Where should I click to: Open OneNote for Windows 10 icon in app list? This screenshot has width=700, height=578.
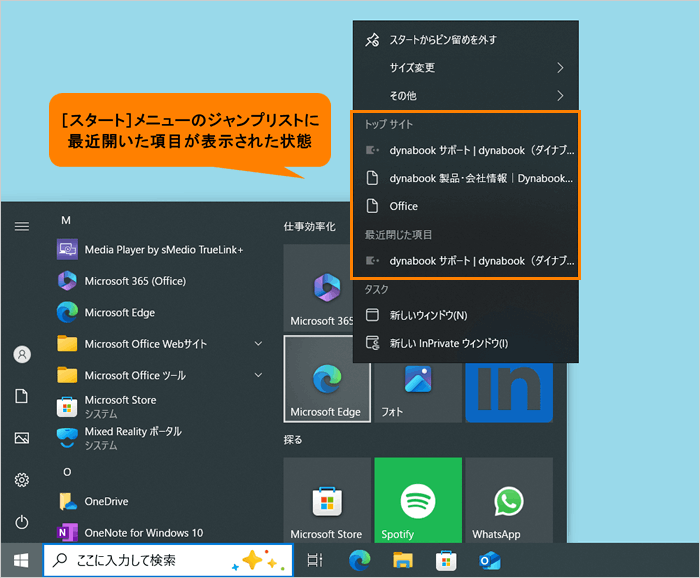tap(67, 532)
